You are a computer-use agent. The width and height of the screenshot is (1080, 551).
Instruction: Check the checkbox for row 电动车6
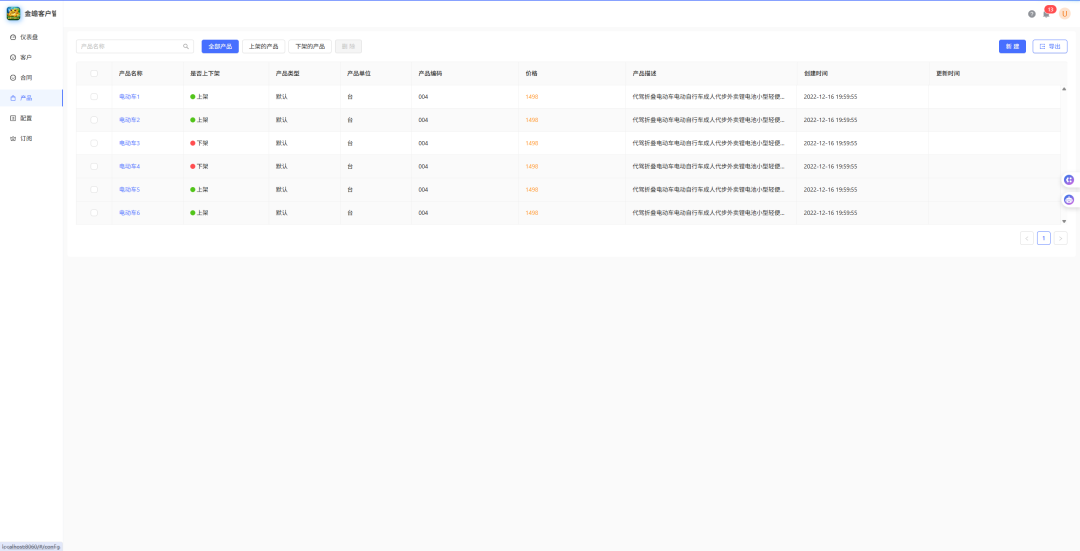click(x=94, y=213)
